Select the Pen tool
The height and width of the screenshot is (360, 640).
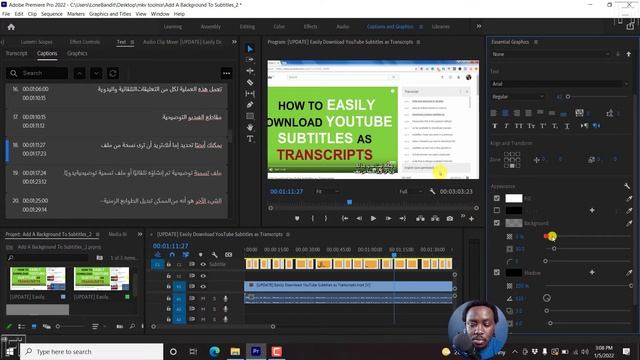250,105
